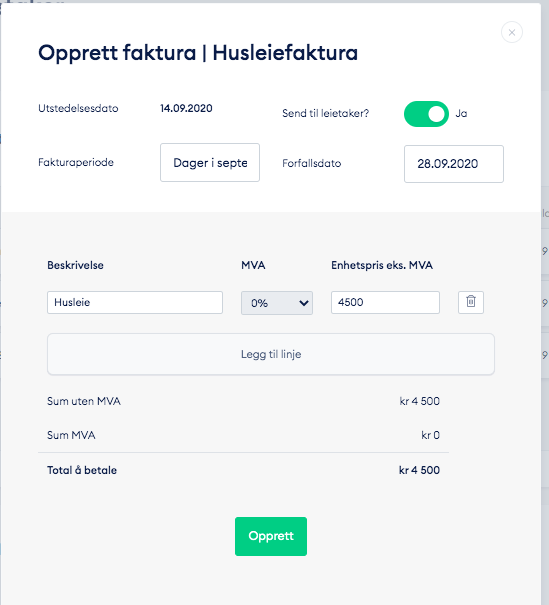This screenshot has height=605, width=549.
Task: Focus the Husleie description field
Action: tap(135, 302)
